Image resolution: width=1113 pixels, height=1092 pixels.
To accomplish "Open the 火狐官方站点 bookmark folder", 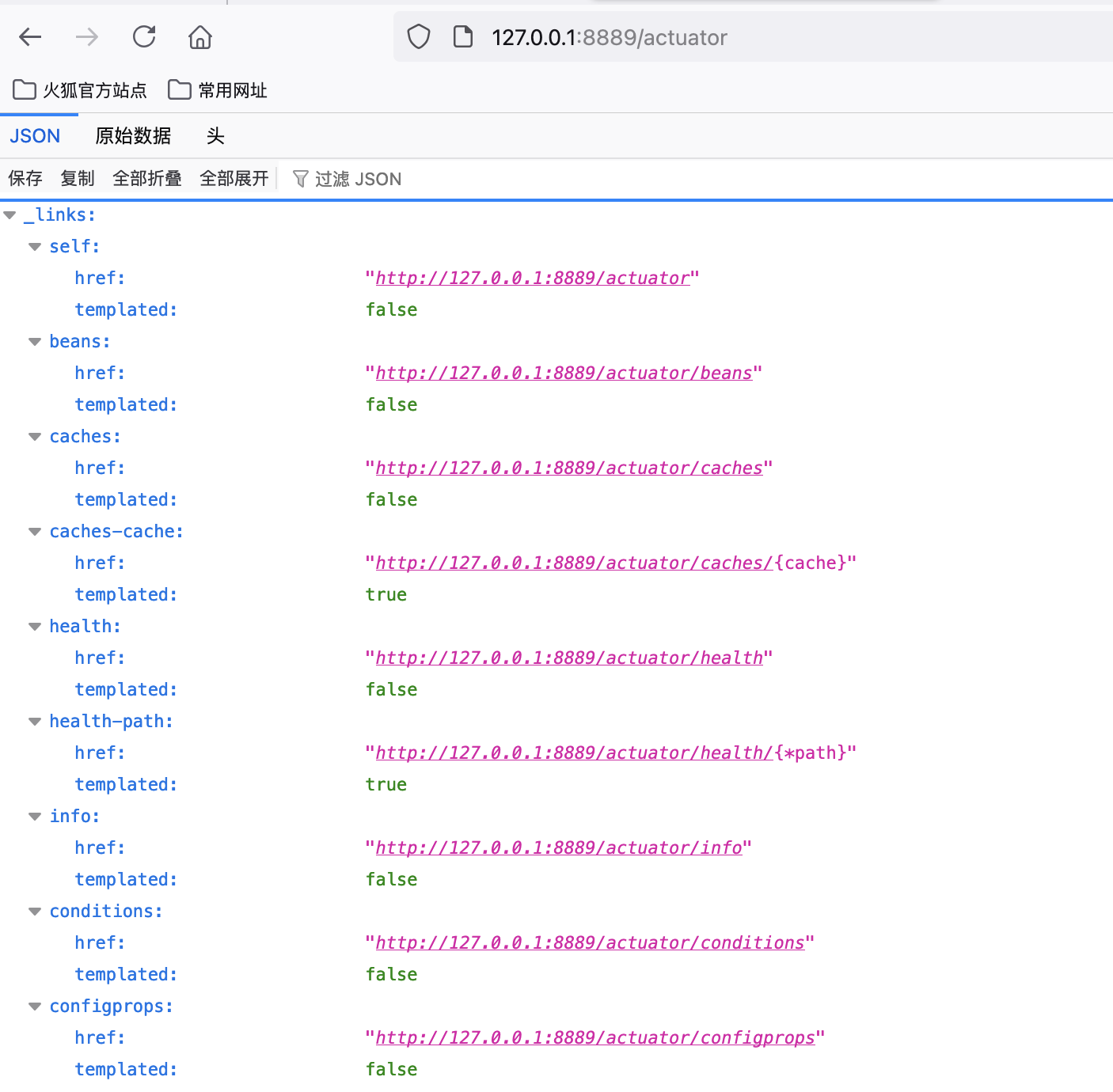I will (80, 90).
